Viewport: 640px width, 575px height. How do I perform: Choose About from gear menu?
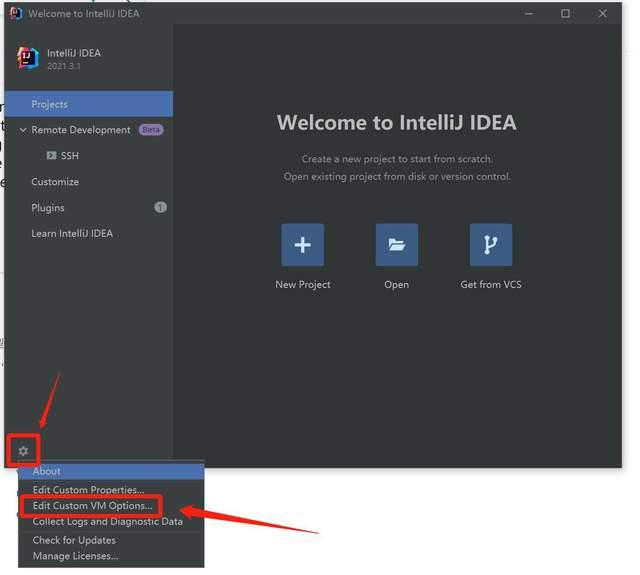[x=111, y=471]
